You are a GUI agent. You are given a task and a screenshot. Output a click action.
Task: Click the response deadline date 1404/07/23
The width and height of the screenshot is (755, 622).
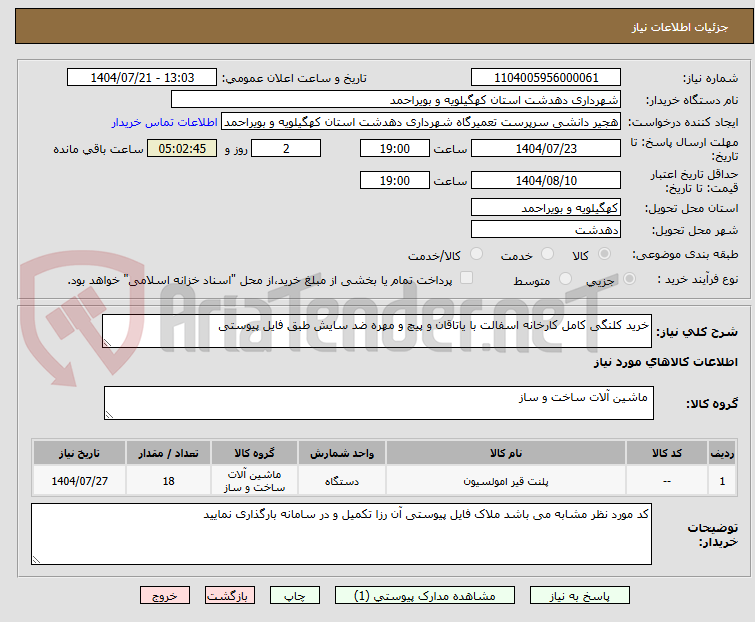point(546,148)
